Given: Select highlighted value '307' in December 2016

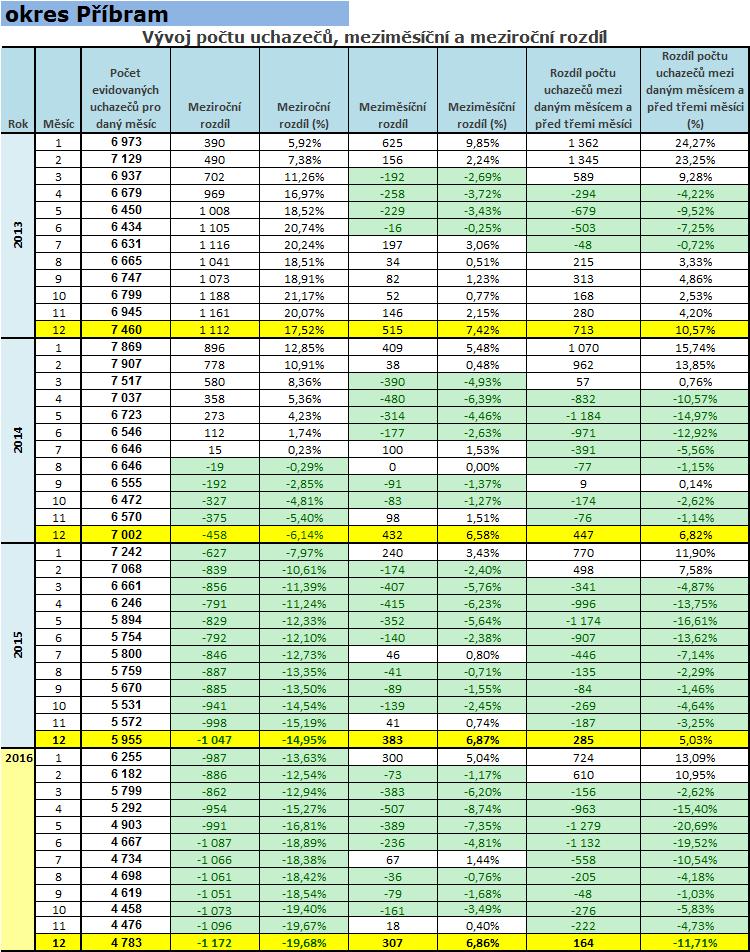Looking at the screenshot, I should pos(392,943).
